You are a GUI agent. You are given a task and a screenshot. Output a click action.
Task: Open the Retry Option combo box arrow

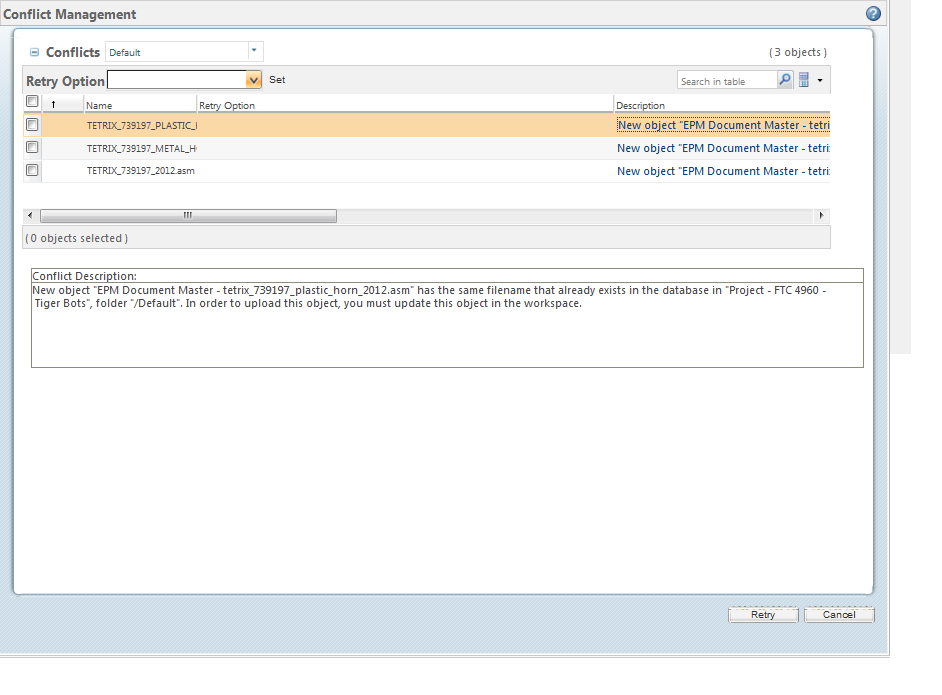[253, 80]
